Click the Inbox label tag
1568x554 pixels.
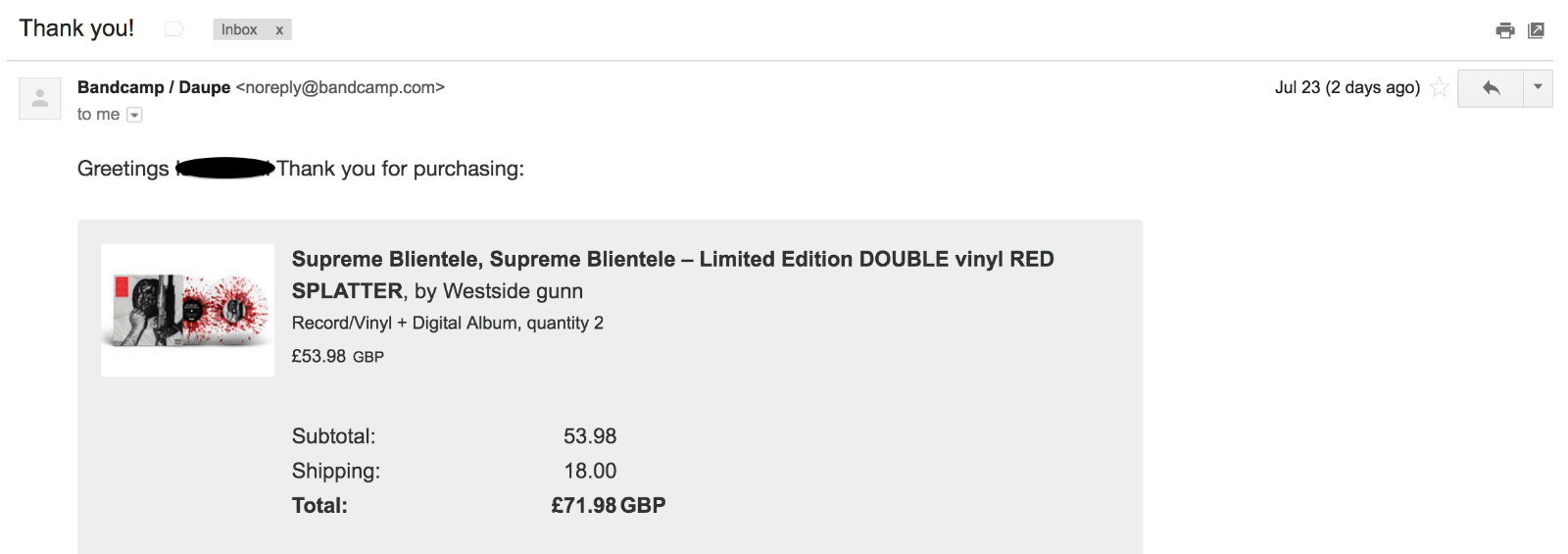[x=239, y=30]
